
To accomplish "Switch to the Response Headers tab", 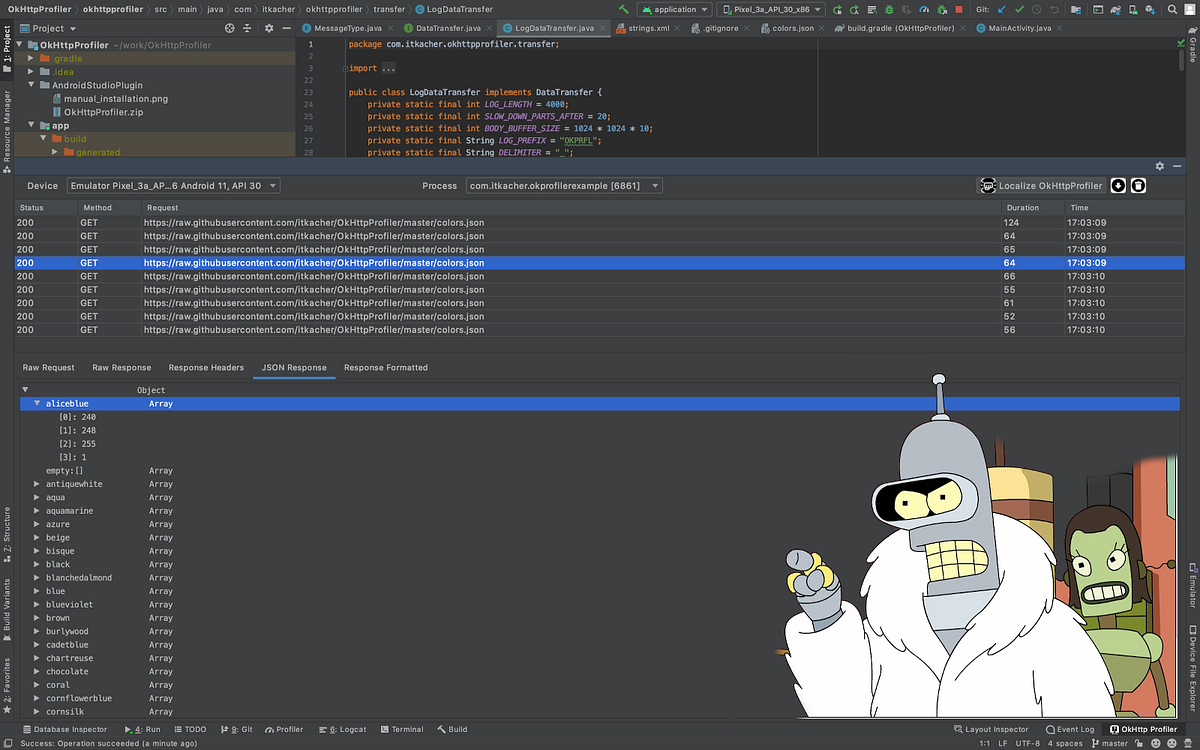I will coord(206,367).
